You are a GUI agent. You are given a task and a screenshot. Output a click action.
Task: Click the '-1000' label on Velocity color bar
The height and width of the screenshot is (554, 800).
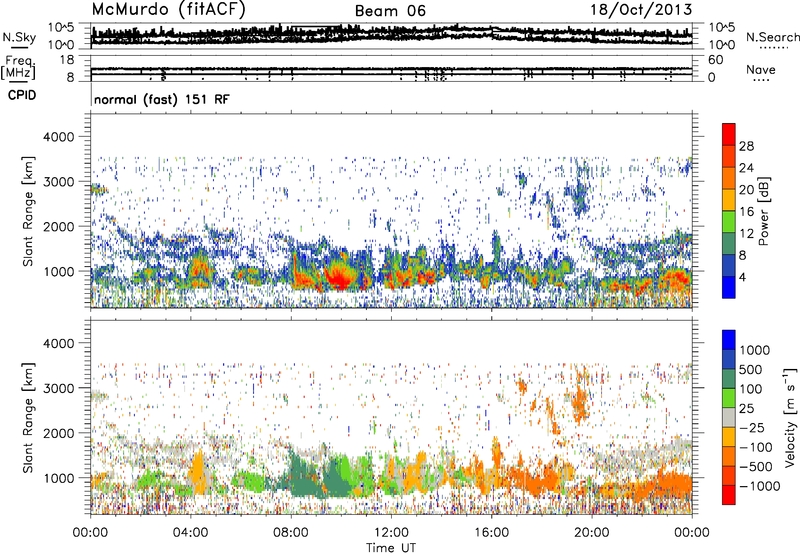(760, 486)
